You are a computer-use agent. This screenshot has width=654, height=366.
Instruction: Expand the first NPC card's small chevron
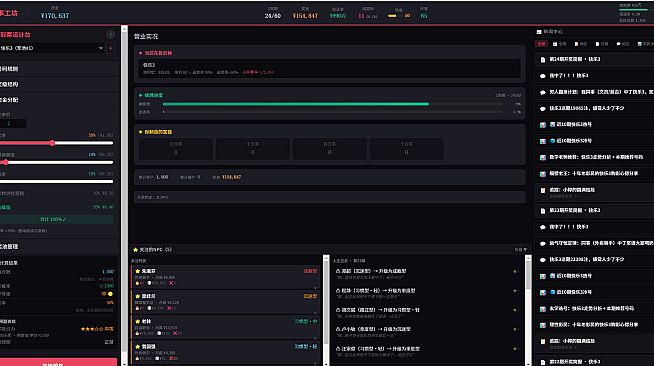[315, 288]
